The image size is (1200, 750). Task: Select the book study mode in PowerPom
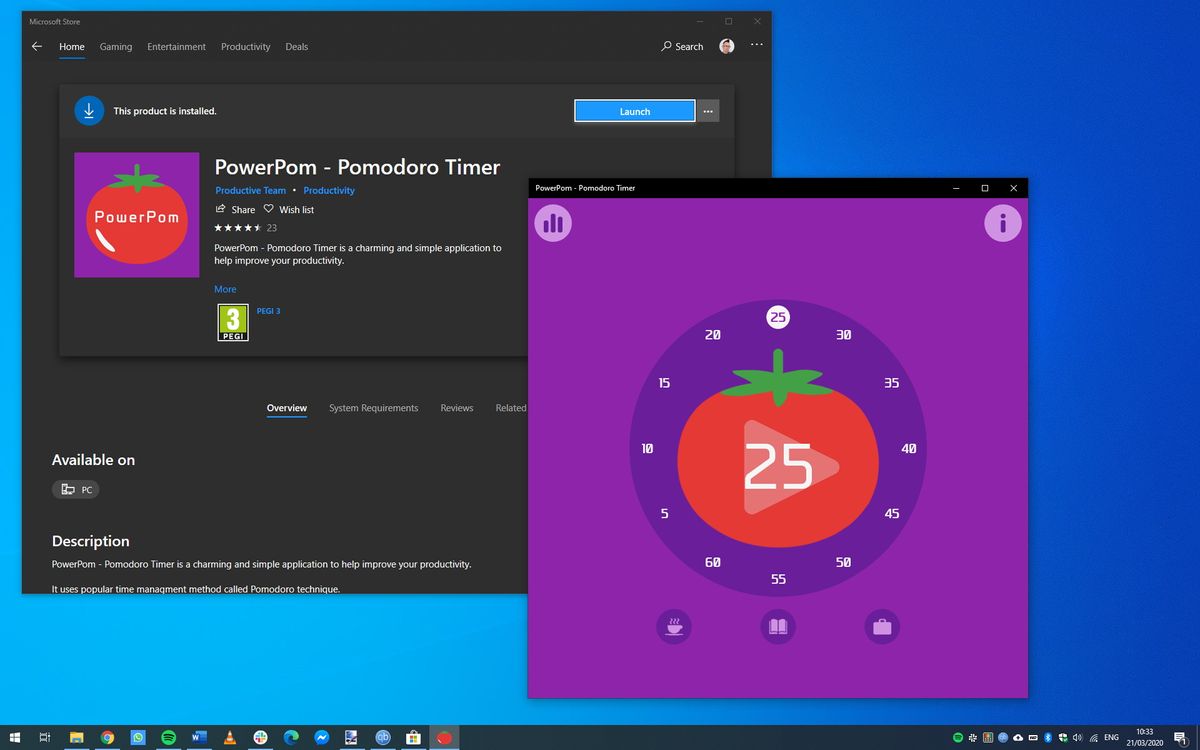(778, 626)
